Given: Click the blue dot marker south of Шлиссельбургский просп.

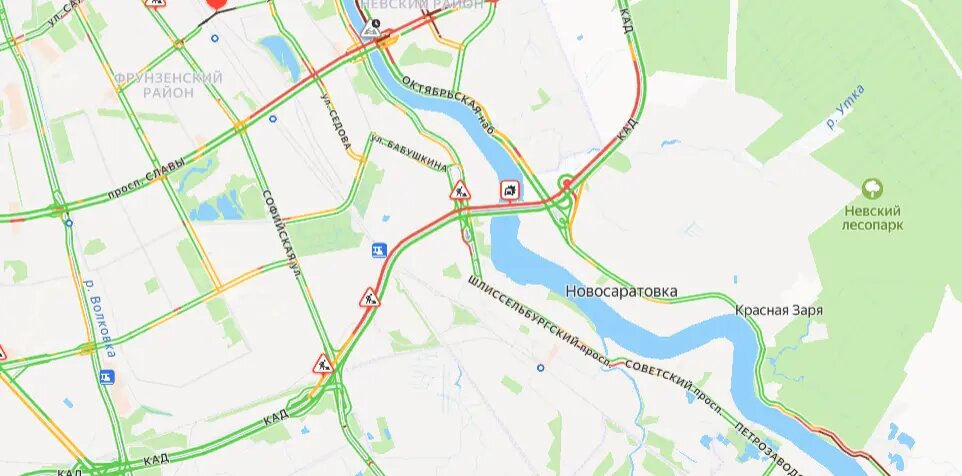Looking at the screenshot, I should [x=541, y=368].
